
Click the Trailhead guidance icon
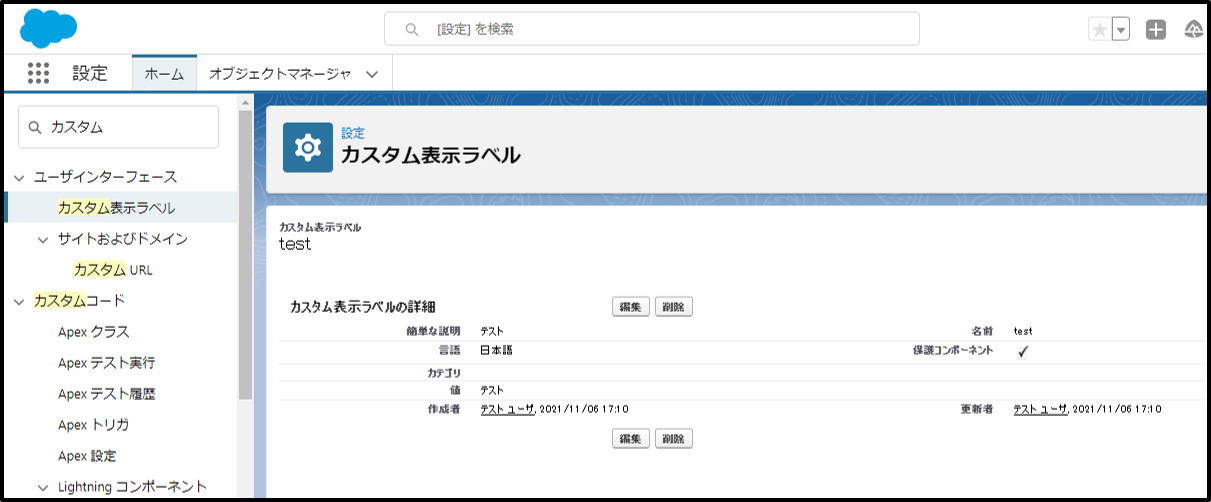[1193, 30]
